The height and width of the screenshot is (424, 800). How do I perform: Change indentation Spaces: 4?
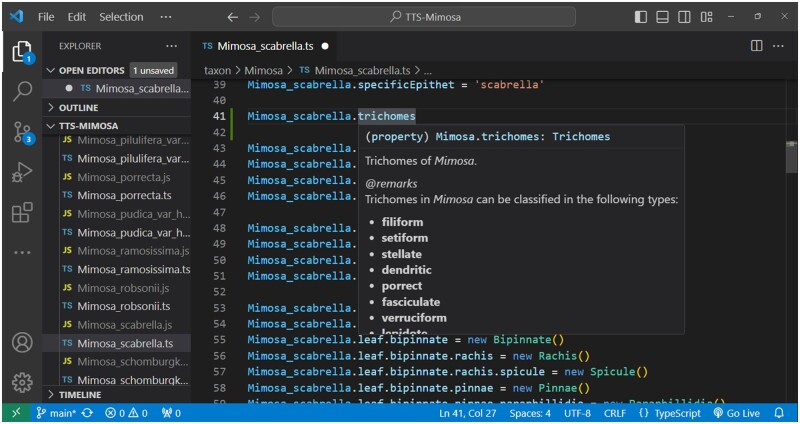pyautogui.click(x=530, y=413)
